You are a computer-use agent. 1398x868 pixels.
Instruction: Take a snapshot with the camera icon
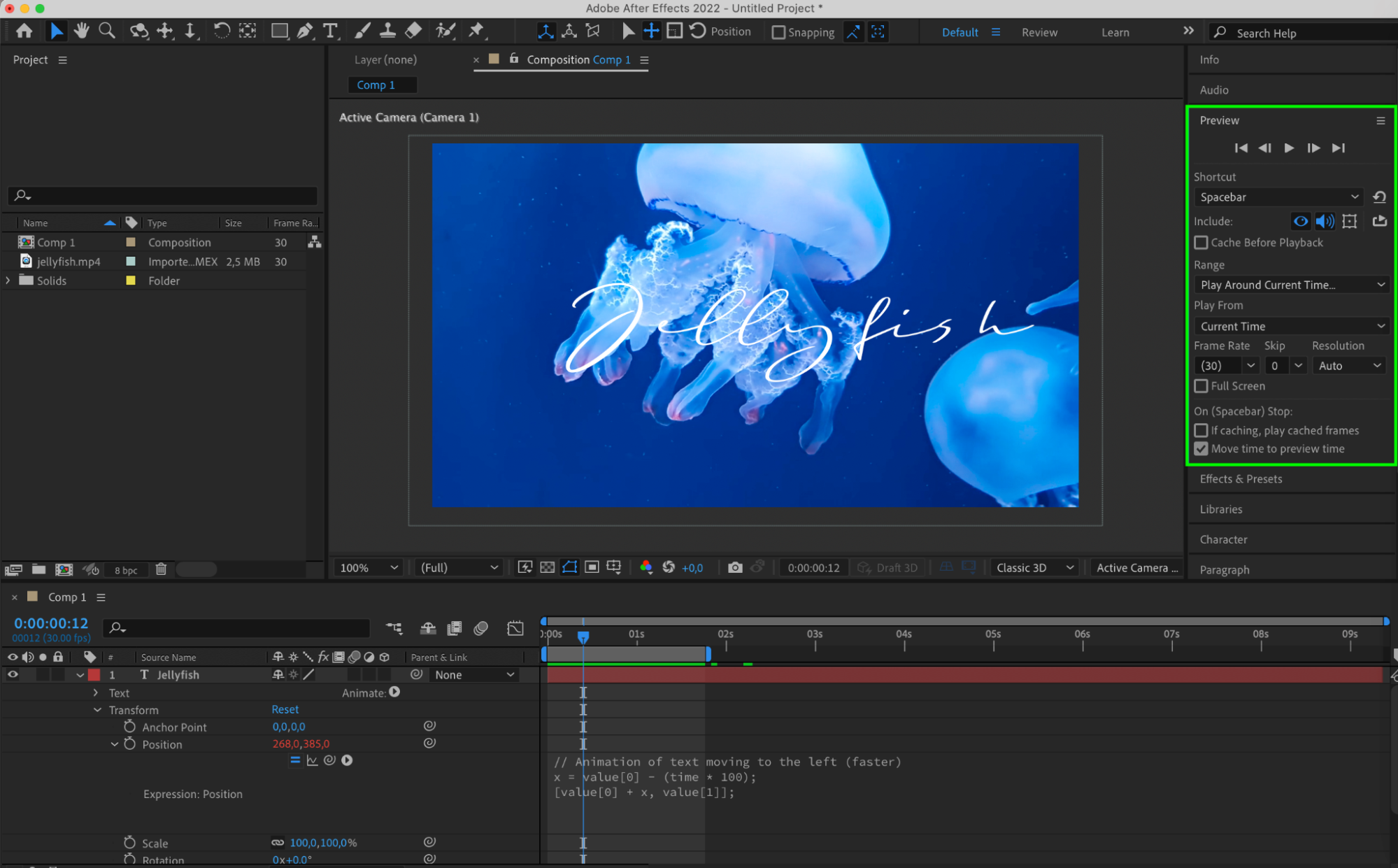pyautogui.click(x=734, y=567)
